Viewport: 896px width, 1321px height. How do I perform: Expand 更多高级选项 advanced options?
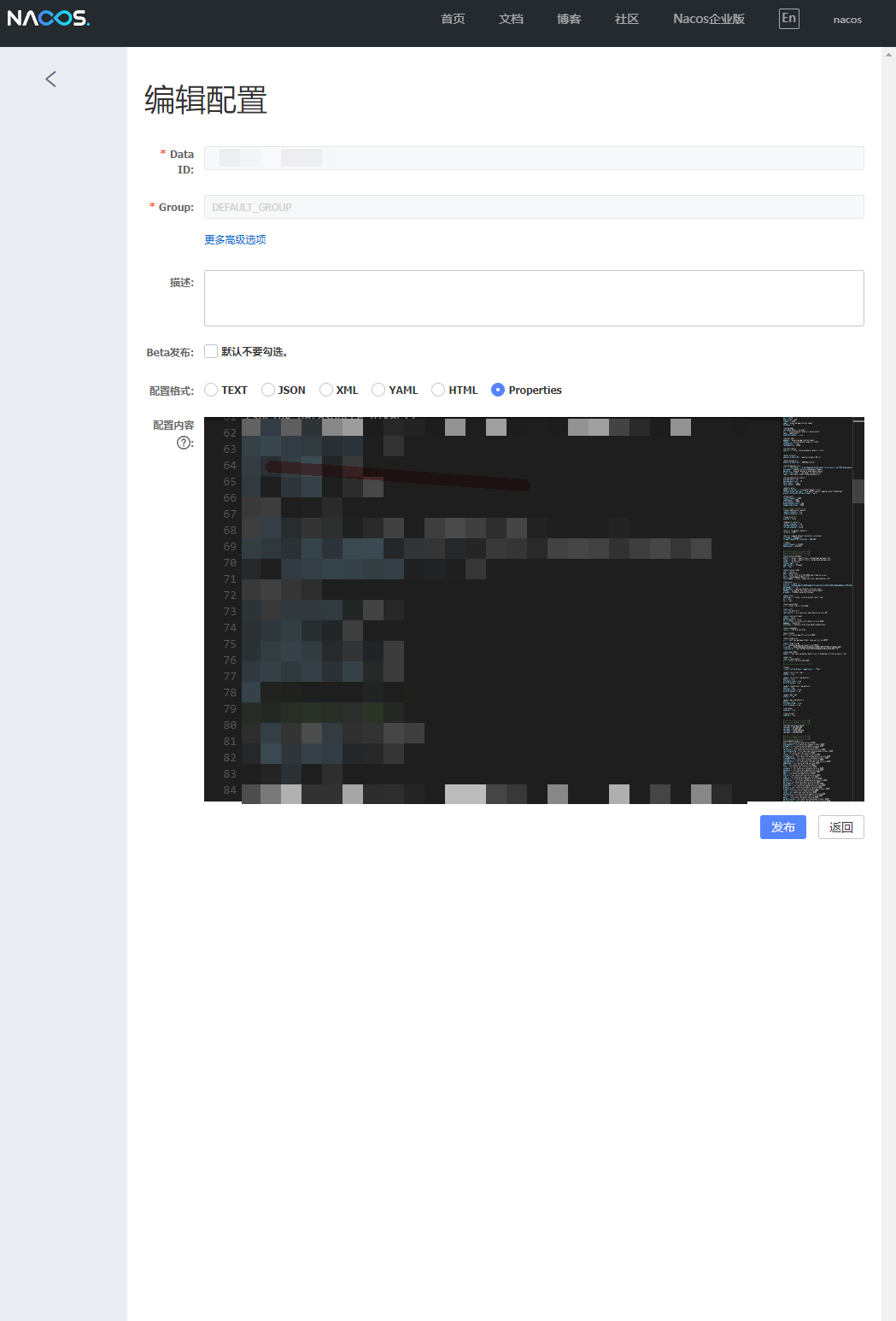[235, 239]
